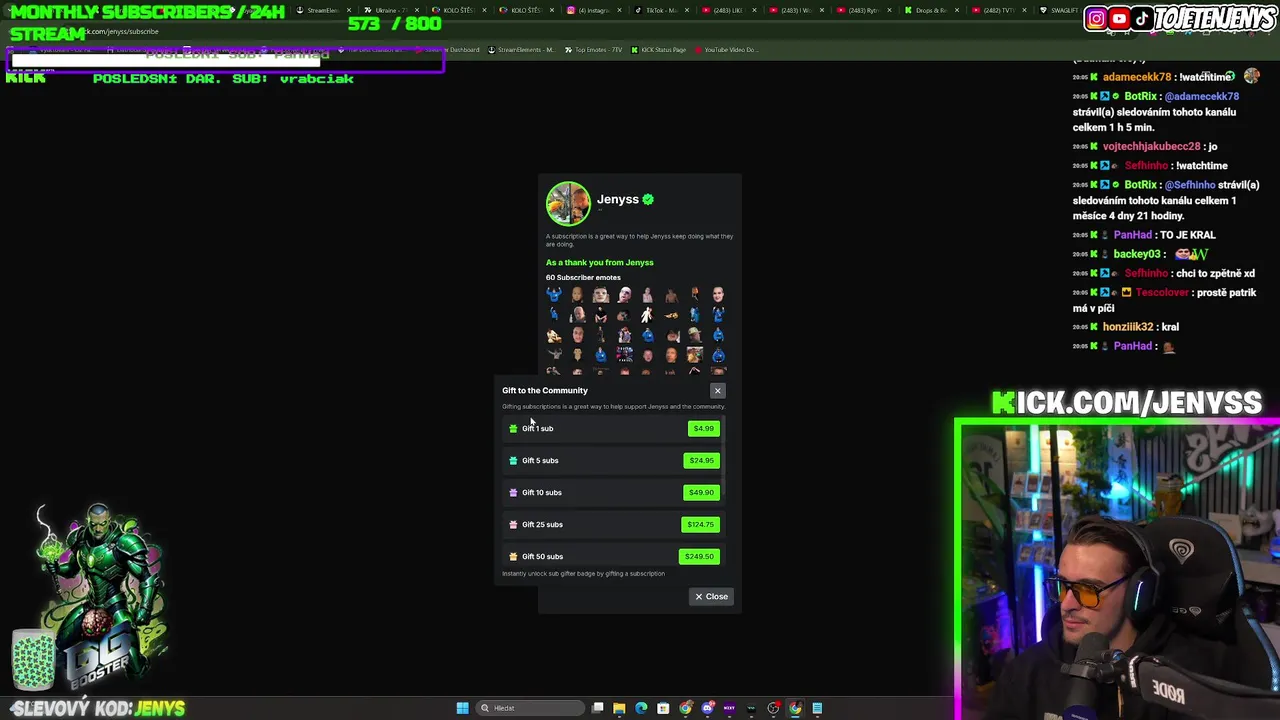Image resolution: width=1280 pixels, height=720 pixels.
Task: Open Microsoft Store from the taskbar
Action: pos(663,708)
